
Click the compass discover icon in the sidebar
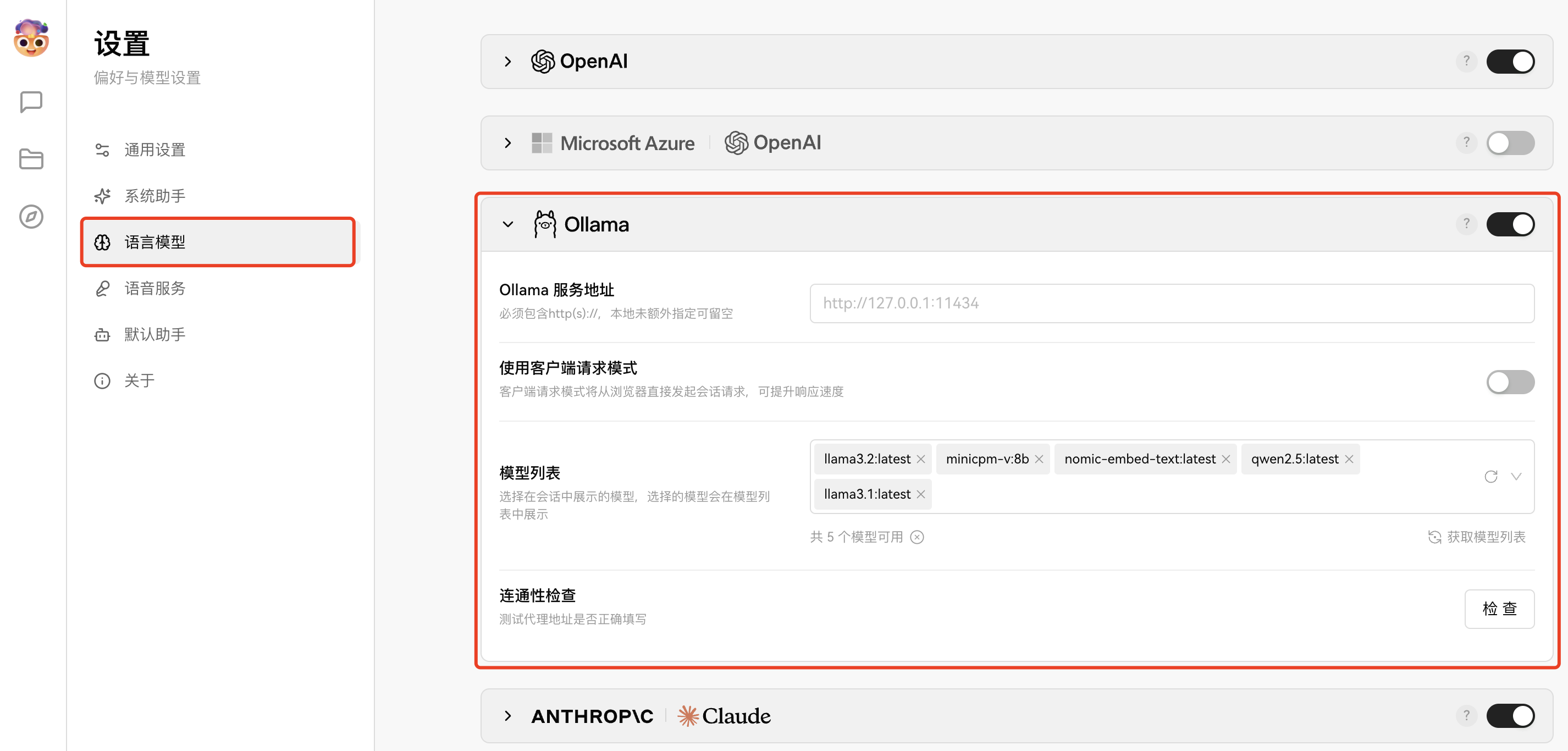click(30, 217)
